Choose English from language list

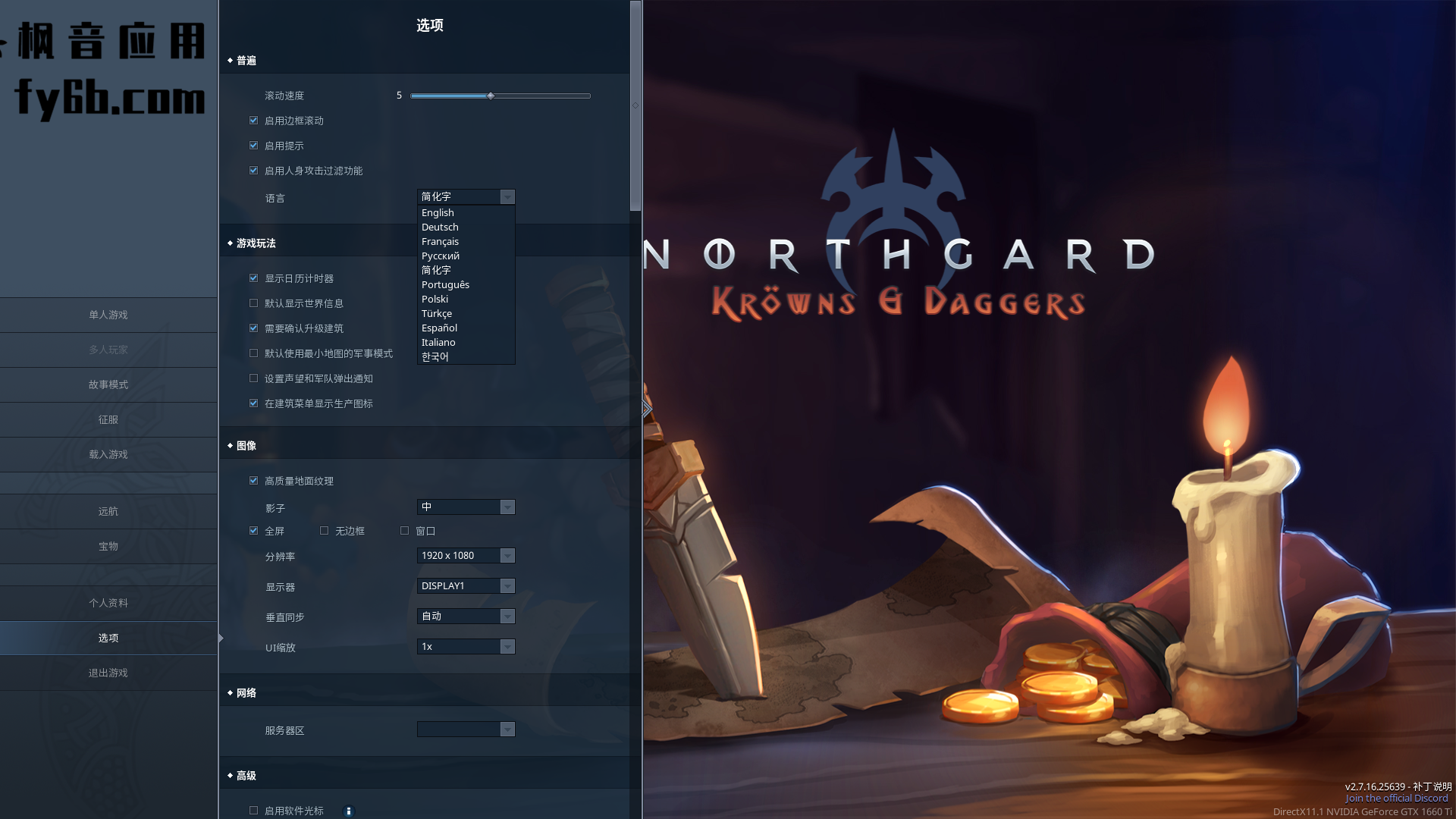point(466,213)
